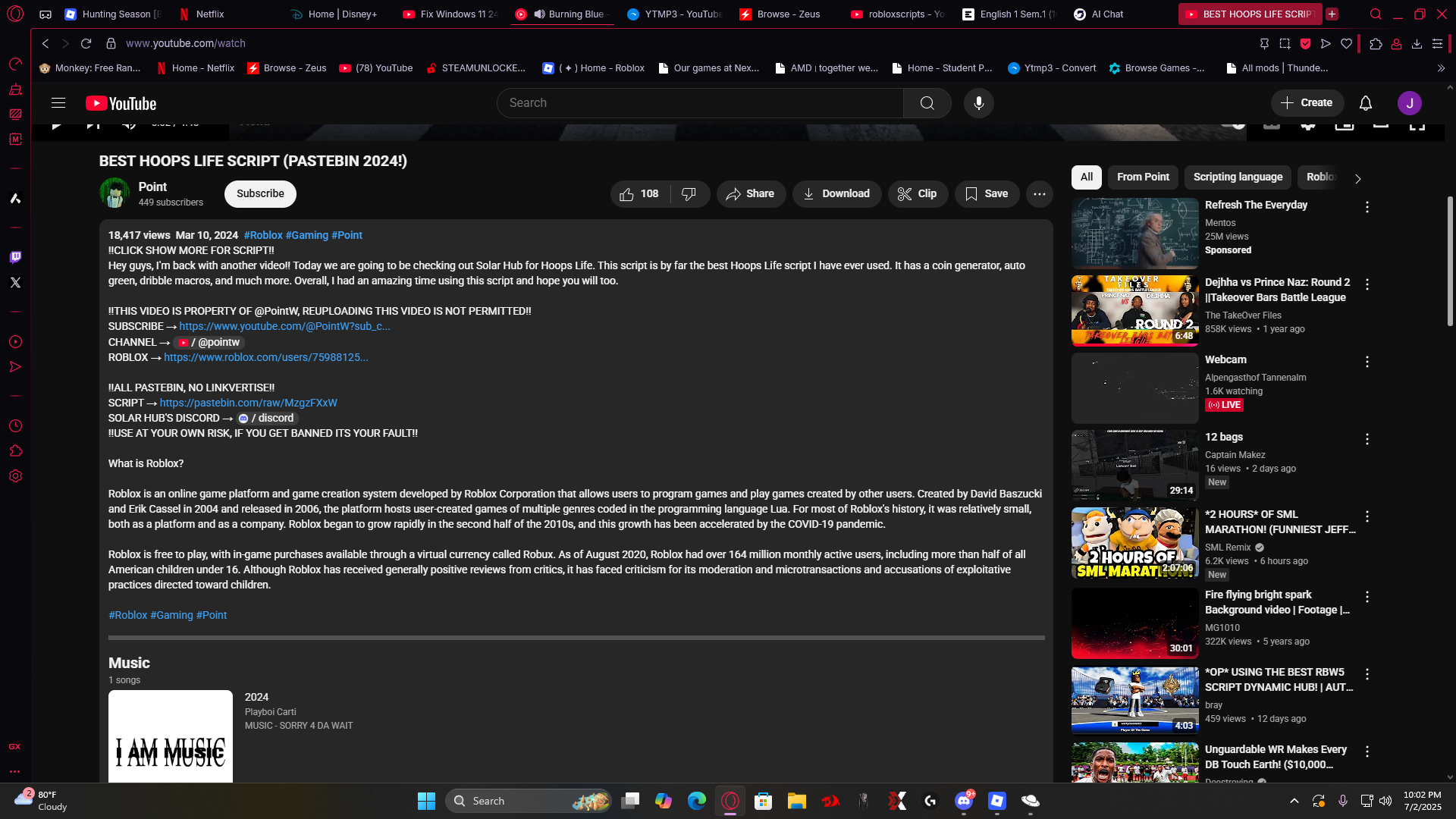Switch to the Fix Windows 11 tab

(x=451, y=14)
